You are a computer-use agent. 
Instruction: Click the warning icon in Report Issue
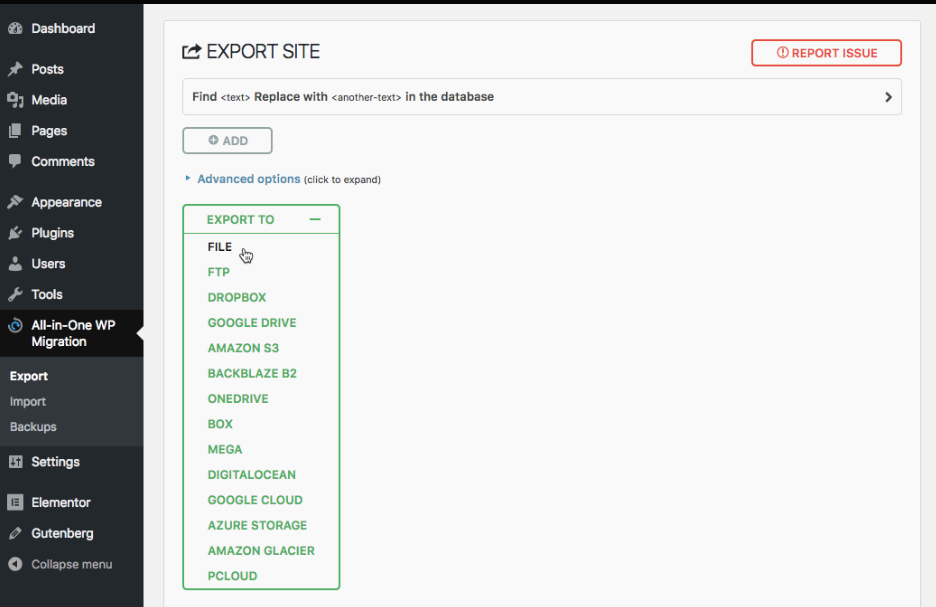pyautogui.click(x=783, y=53)
